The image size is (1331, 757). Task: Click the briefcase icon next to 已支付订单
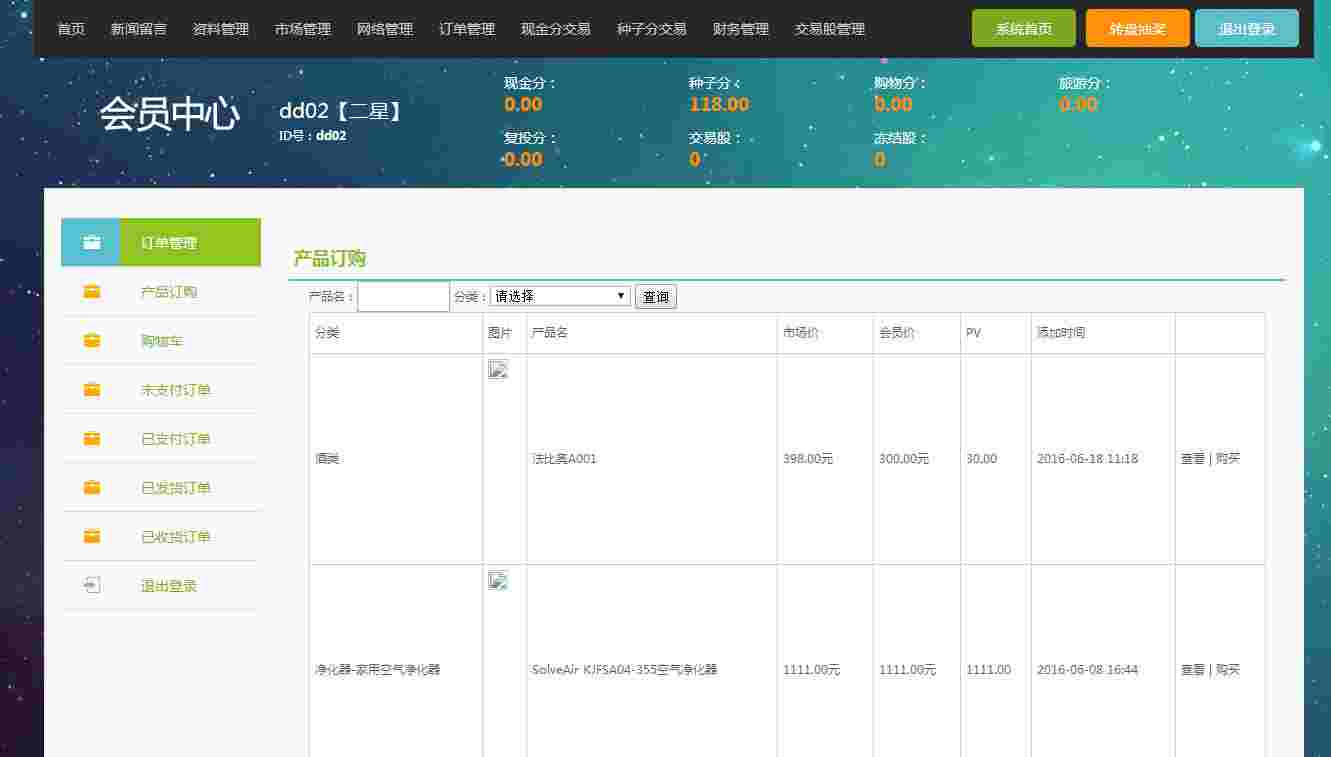pyautogui.click(x=91, y=439)
